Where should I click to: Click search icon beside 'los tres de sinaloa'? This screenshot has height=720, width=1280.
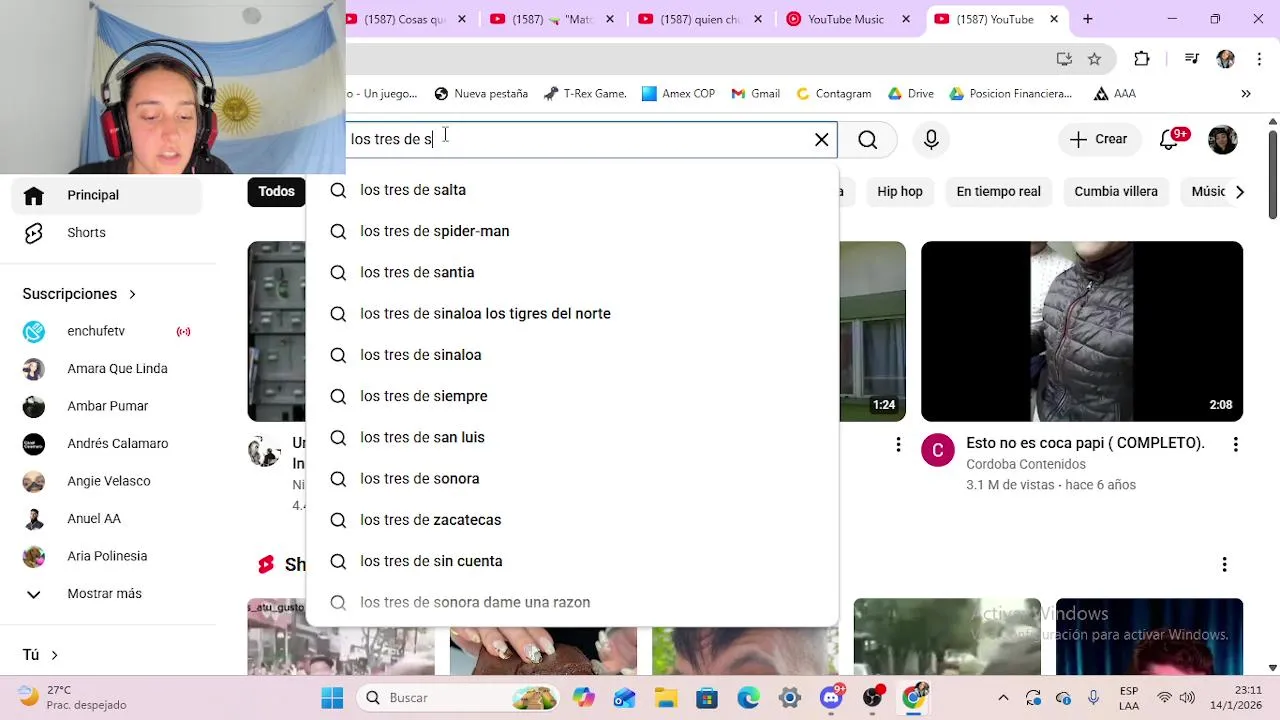[x=338, y=355]
